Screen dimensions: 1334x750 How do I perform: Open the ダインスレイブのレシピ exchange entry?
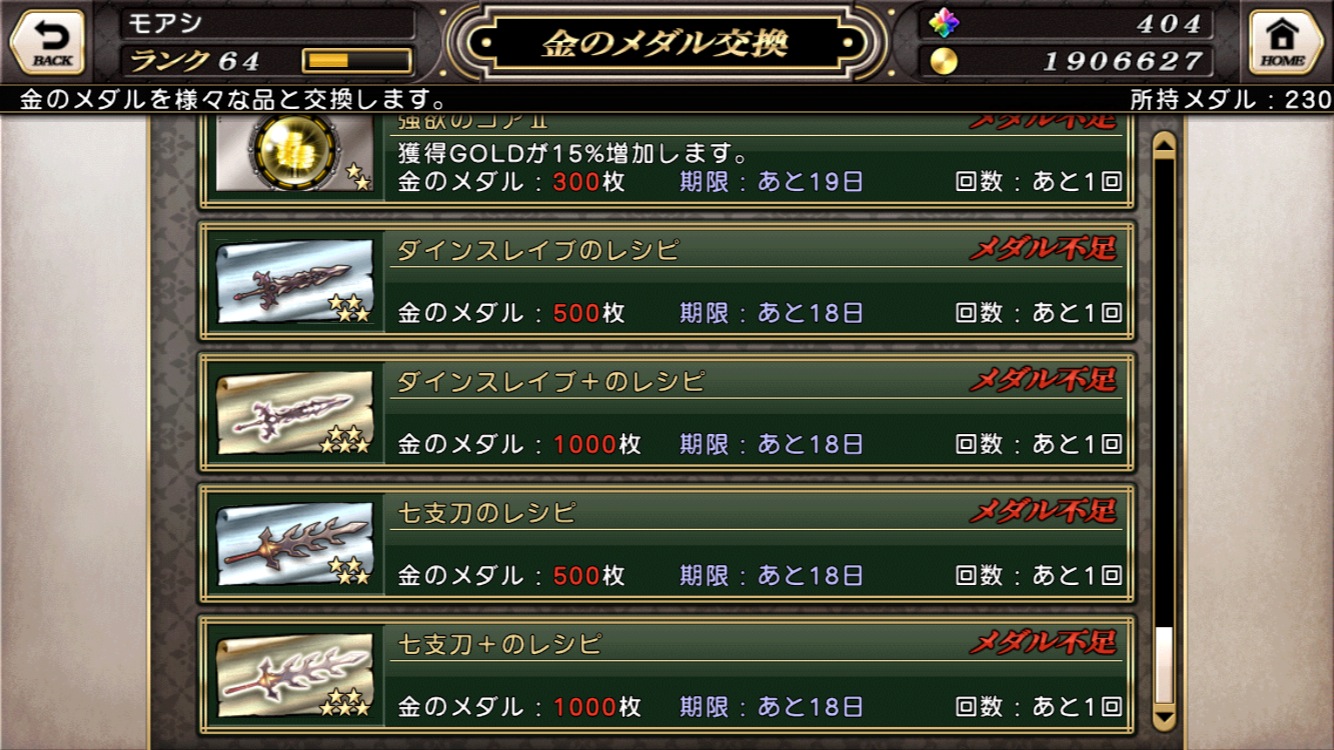(666, 281)
